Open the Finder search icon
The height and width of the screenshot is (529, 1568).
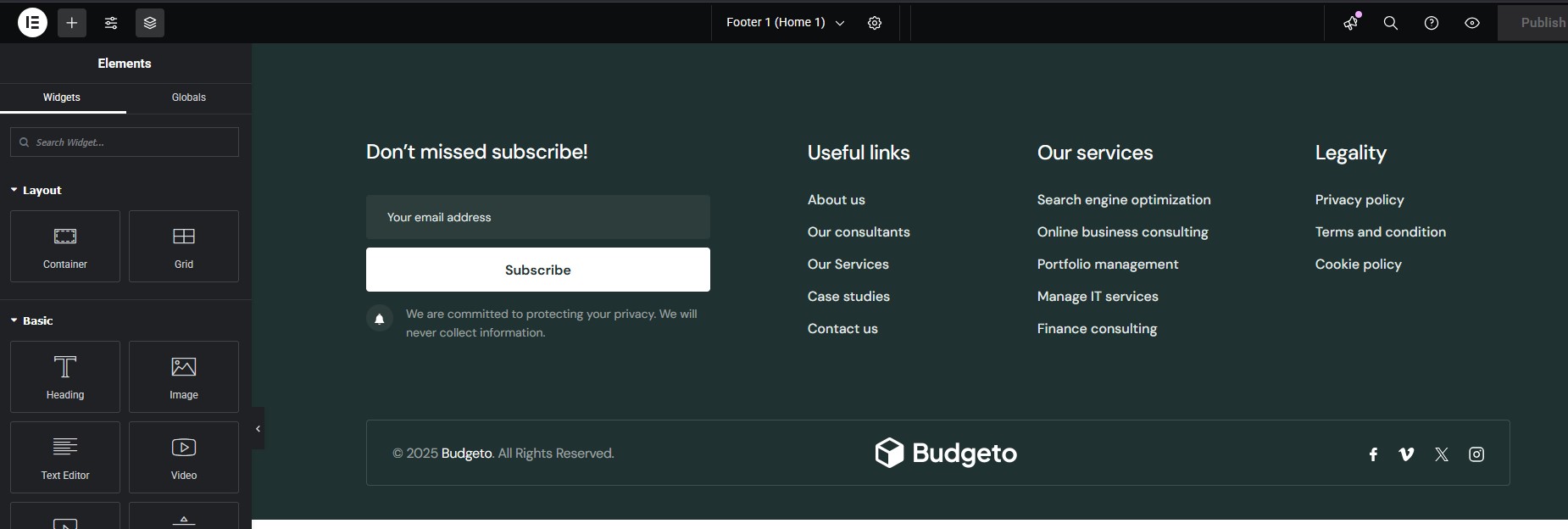1391,23
